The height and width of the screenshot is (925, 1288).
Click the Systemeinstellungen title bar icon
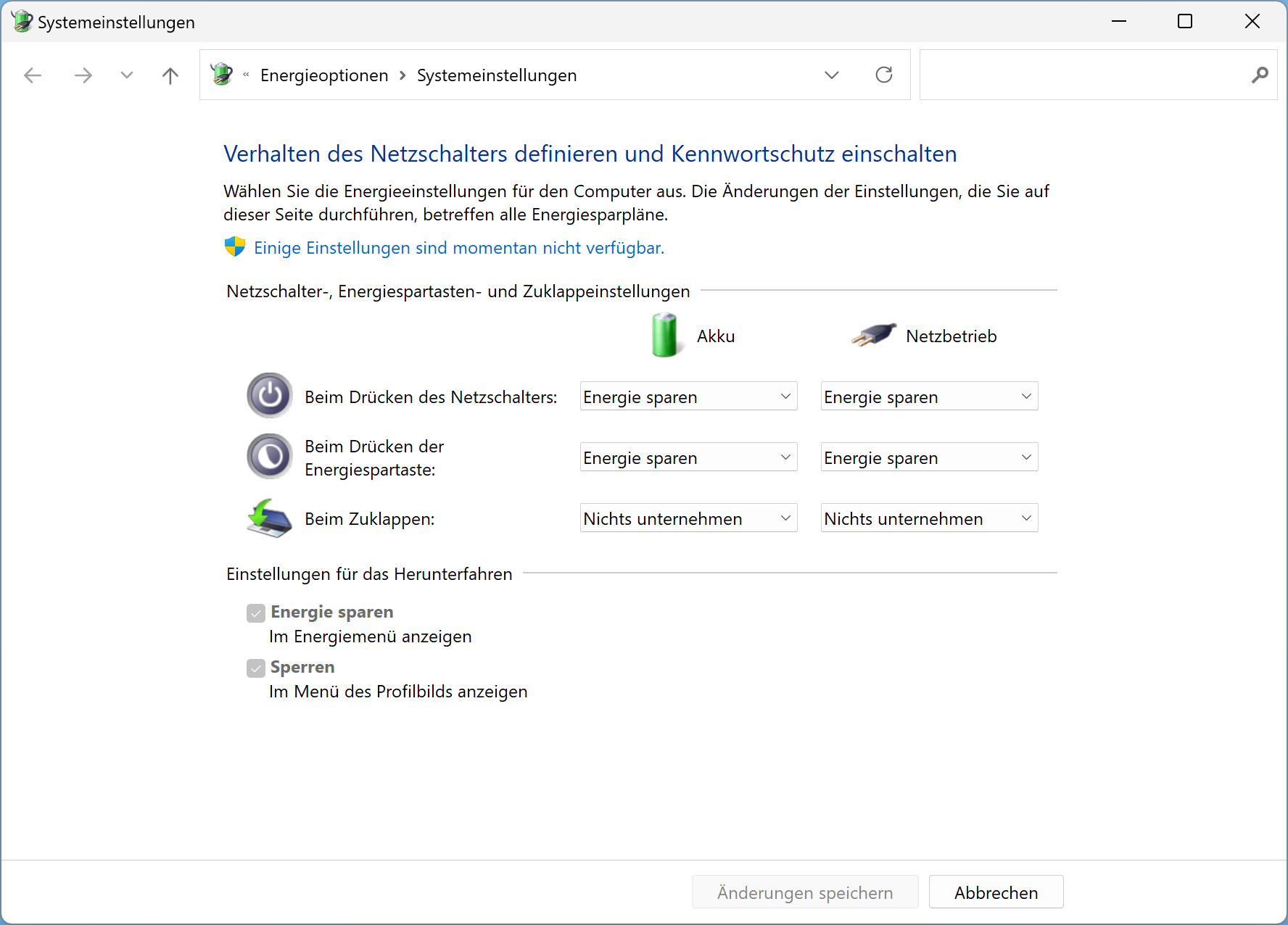coord(22,21)
